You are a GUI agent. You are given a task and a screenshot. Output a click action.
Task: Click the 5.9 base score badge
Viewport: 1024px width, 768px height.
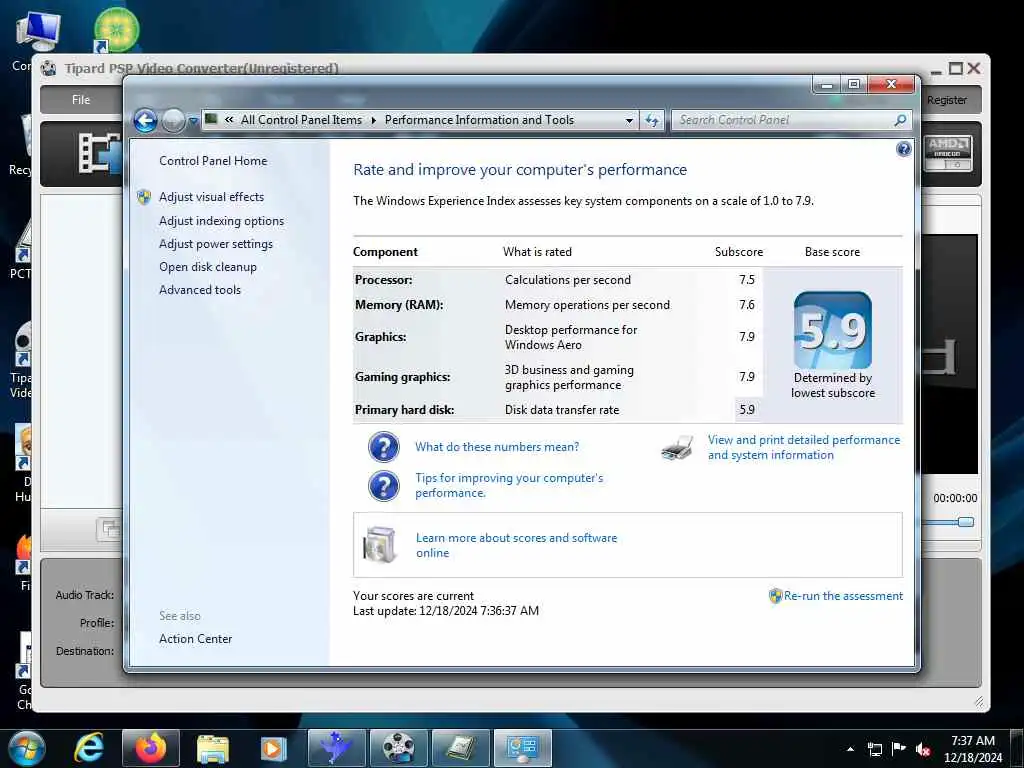tap(833, 330)
